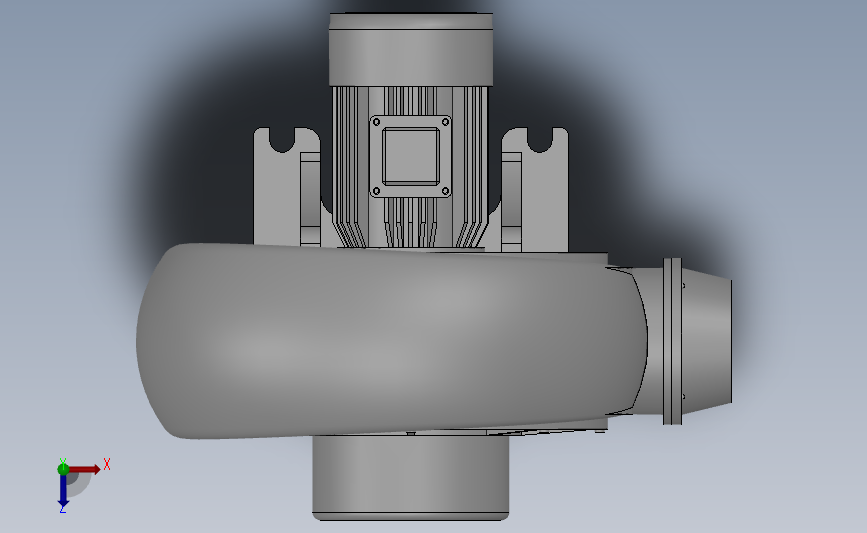Select the conical outlet nozzle past the flange
Image resolution: width=867 pixels, height=533 pixels.
coord(707,341)
